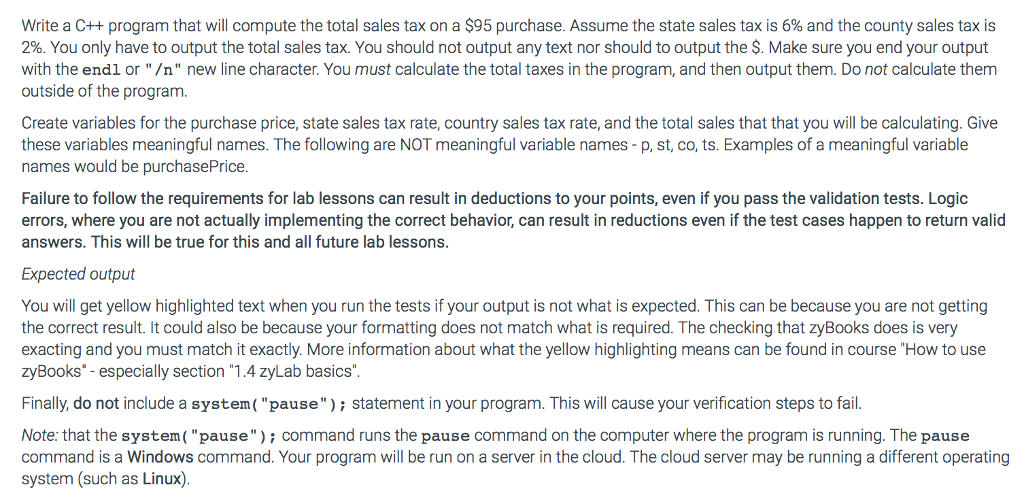Click the "/n" code string
This screenshot has height=502, width=1024.
tap(163, 70)
